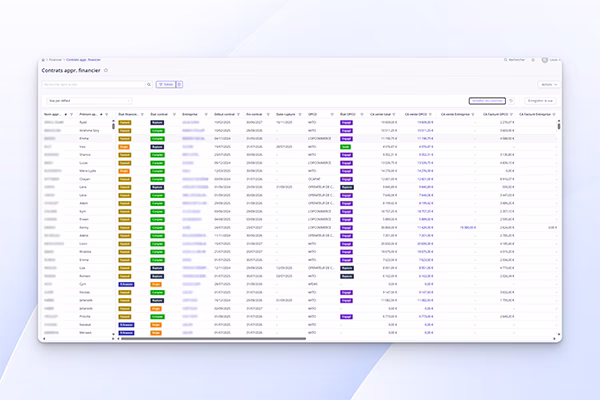Open filter icon on Nom appr. column
Image resolution: width=600 pixels, height=400 pixels.
click(x=72, y=114)
